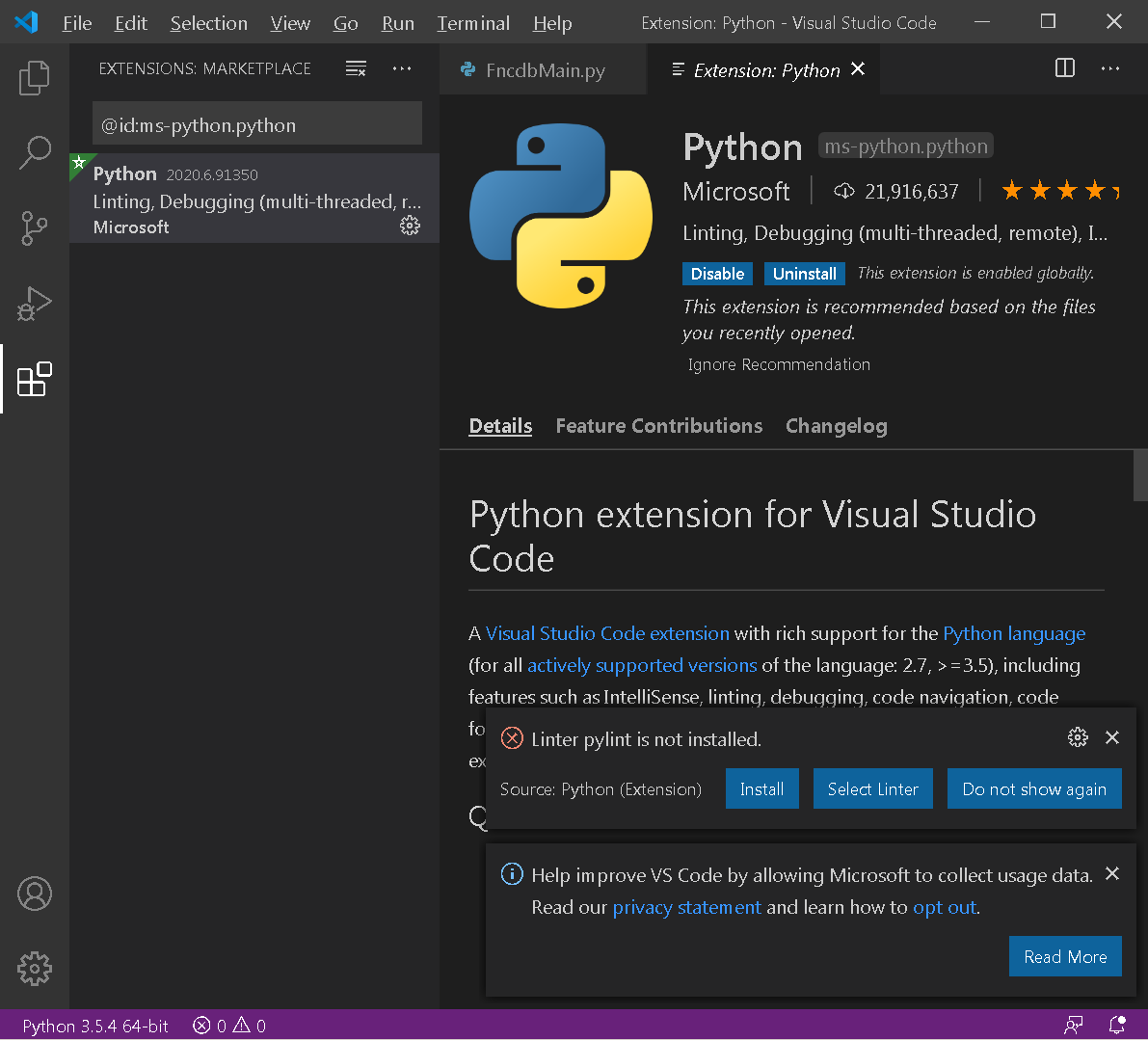The width and height of the screenshot is (1148, 1041).
Task: Select the Extensions view icon
Action: pos(34,379)
